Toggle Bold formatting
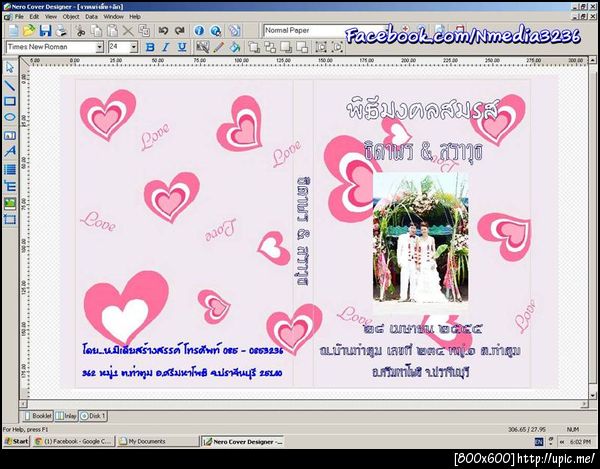 [x=150, y=47]
